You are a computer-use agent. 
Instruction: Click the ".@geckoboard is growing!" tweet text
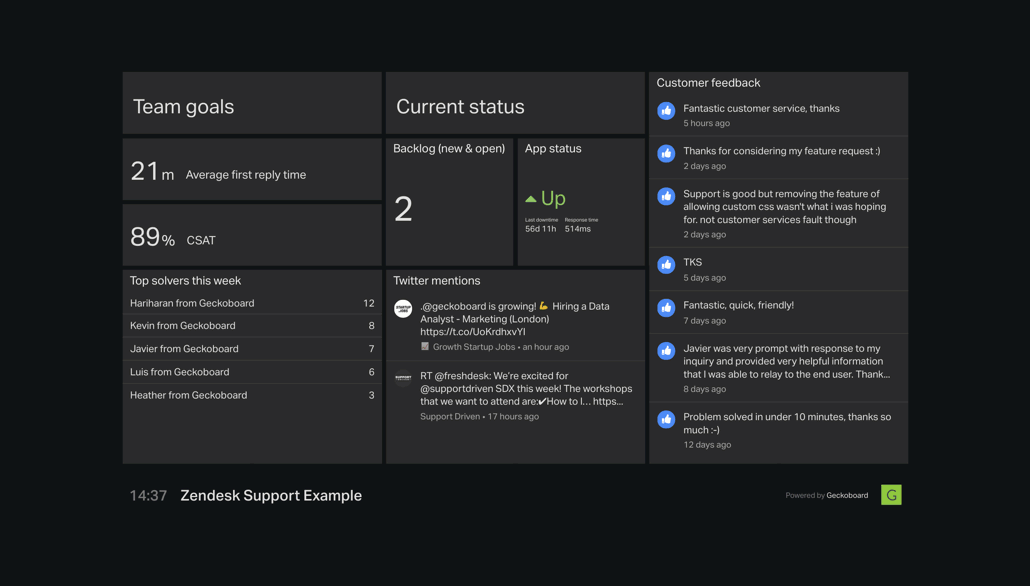click(515, 319)
